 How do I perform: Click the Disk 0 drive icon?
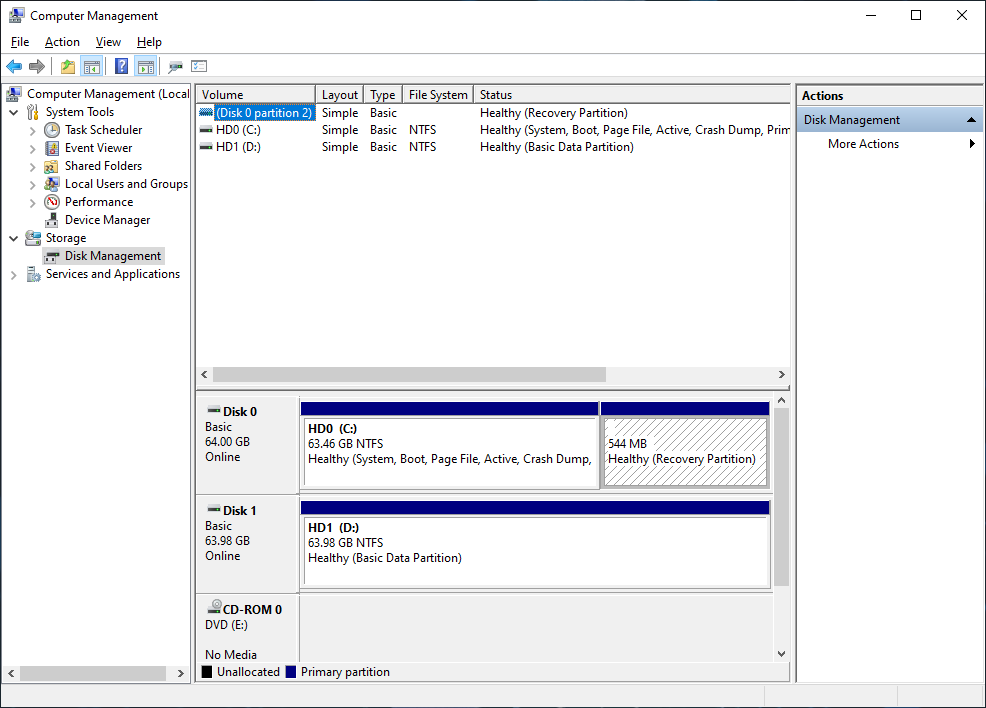(214, 410)
